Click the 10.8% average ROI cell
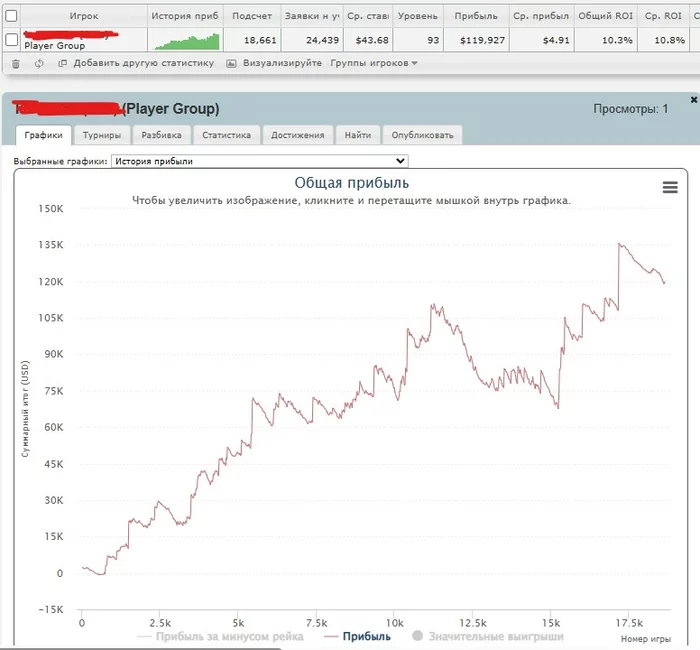 click(663, 40)
